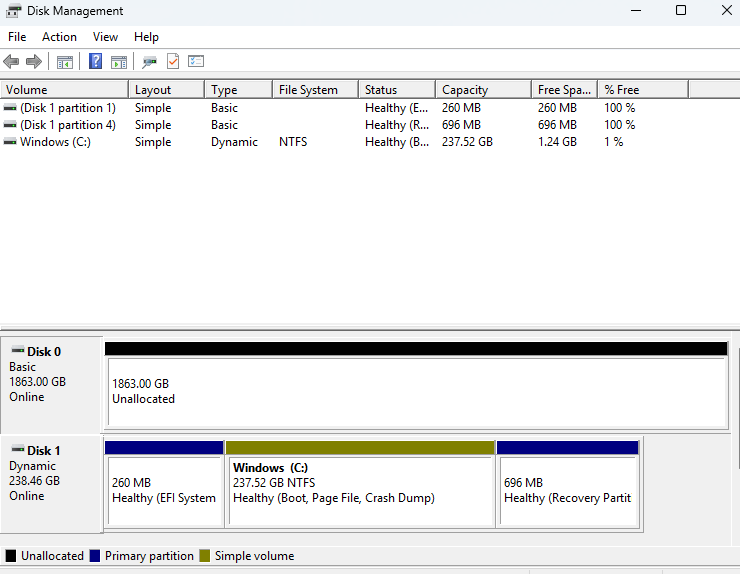740x574 pixels.
Task: Sort by the Layout column header
Action: (167, 90)
